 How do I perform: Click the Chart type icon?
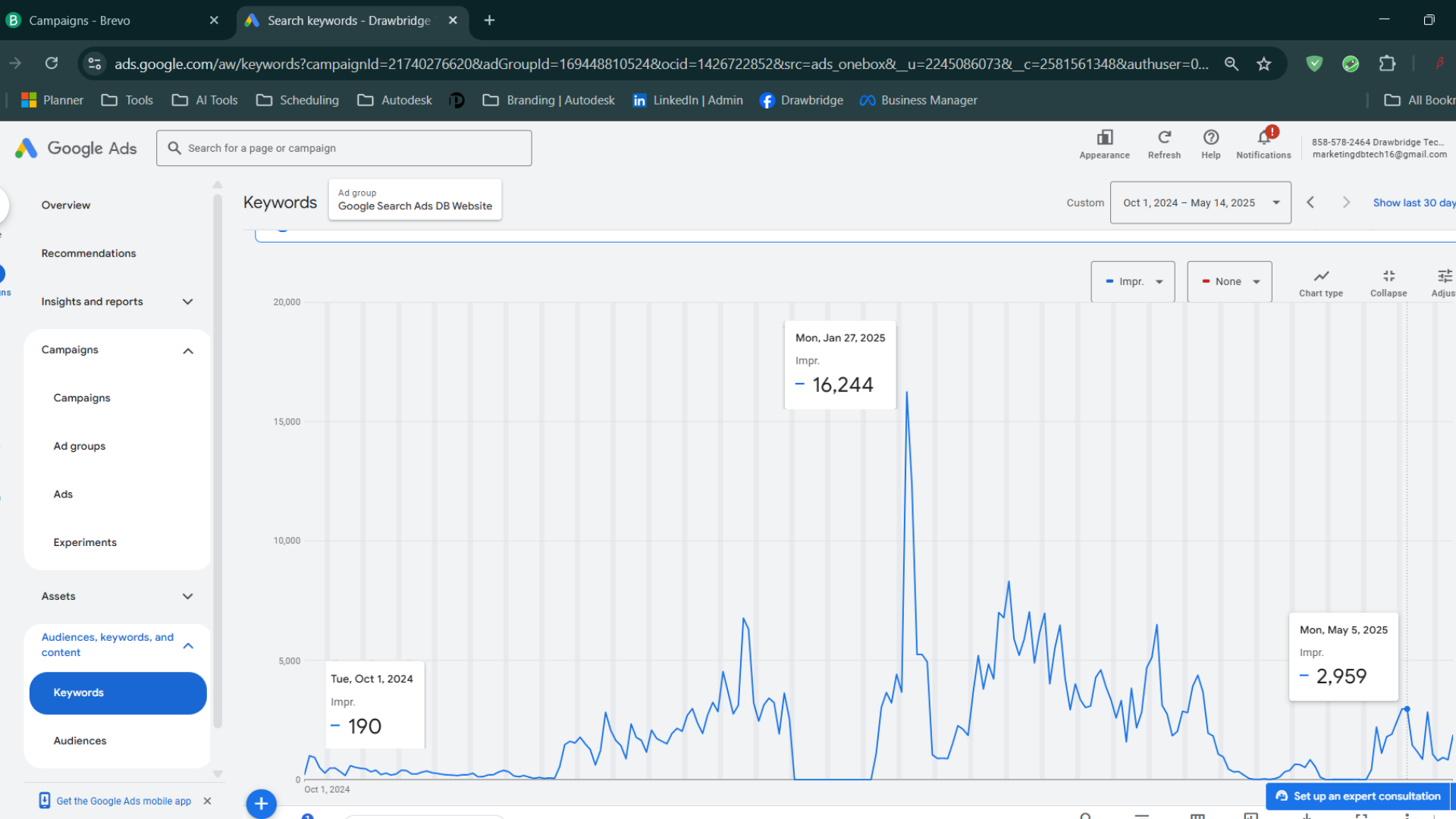coord(1320,277)
